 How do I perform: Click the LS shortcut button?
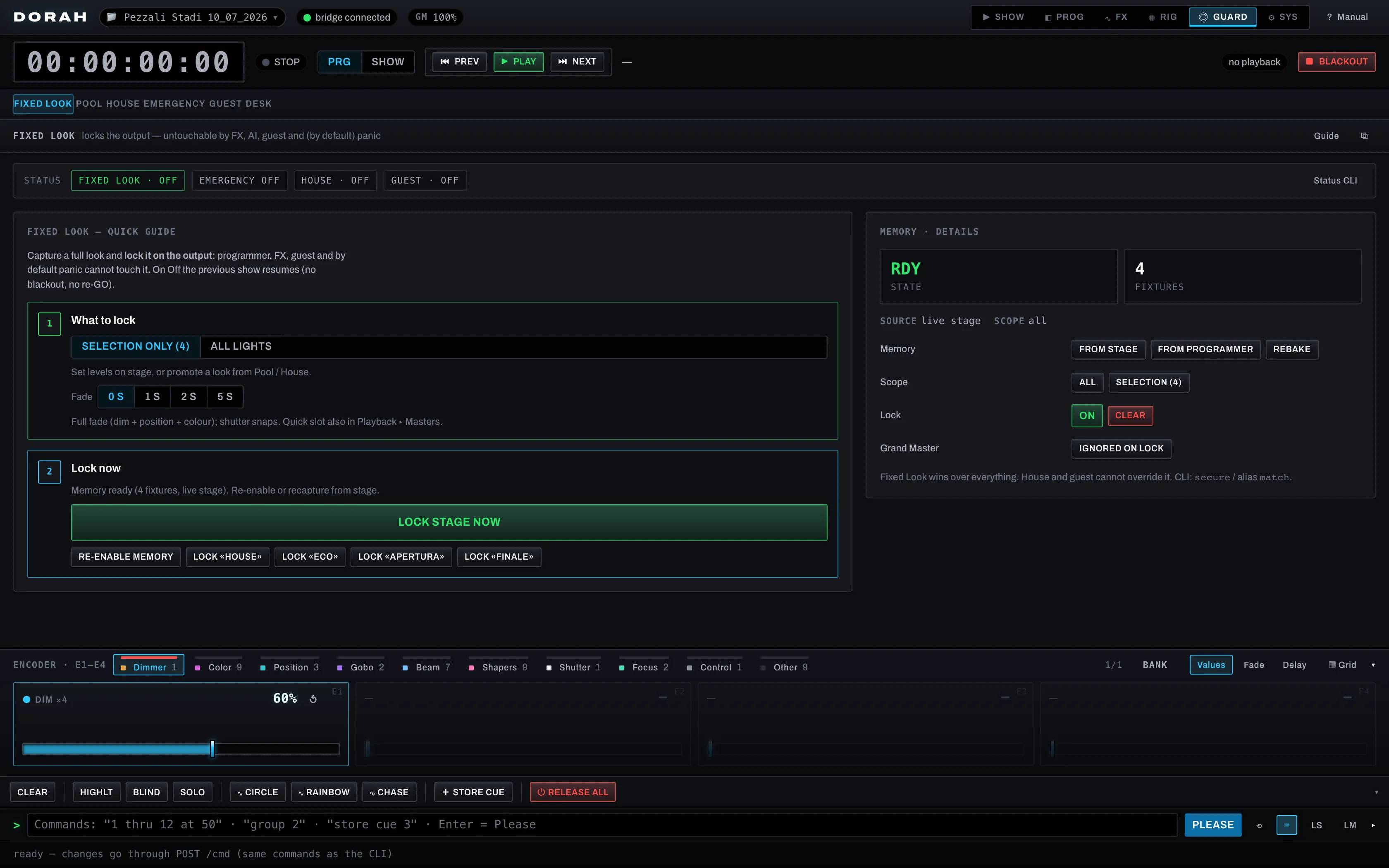point(1317,825)
